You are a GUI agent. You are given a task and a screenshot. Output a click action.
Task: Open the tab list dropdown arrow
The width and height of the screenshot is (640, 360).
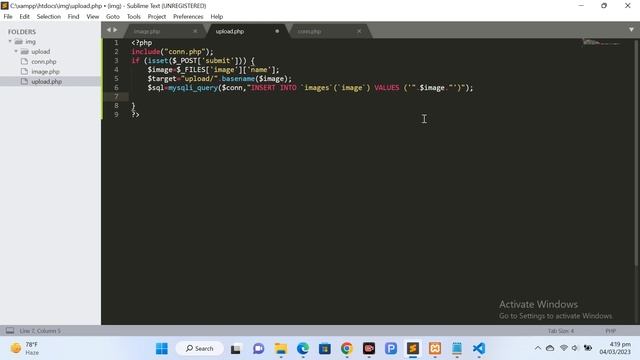click(631, 30)
